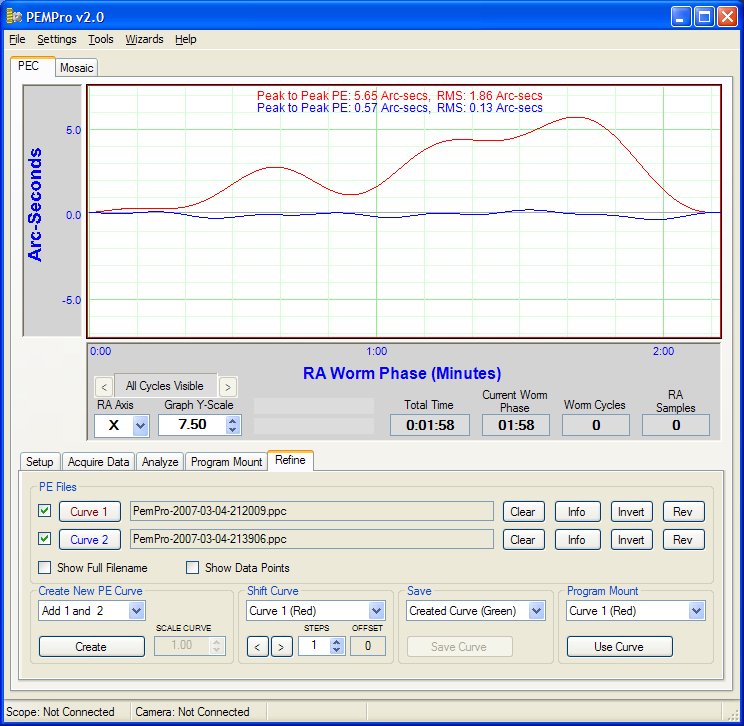Clear the Curve 2 file
744x726 pixels.
pos(523,540)
